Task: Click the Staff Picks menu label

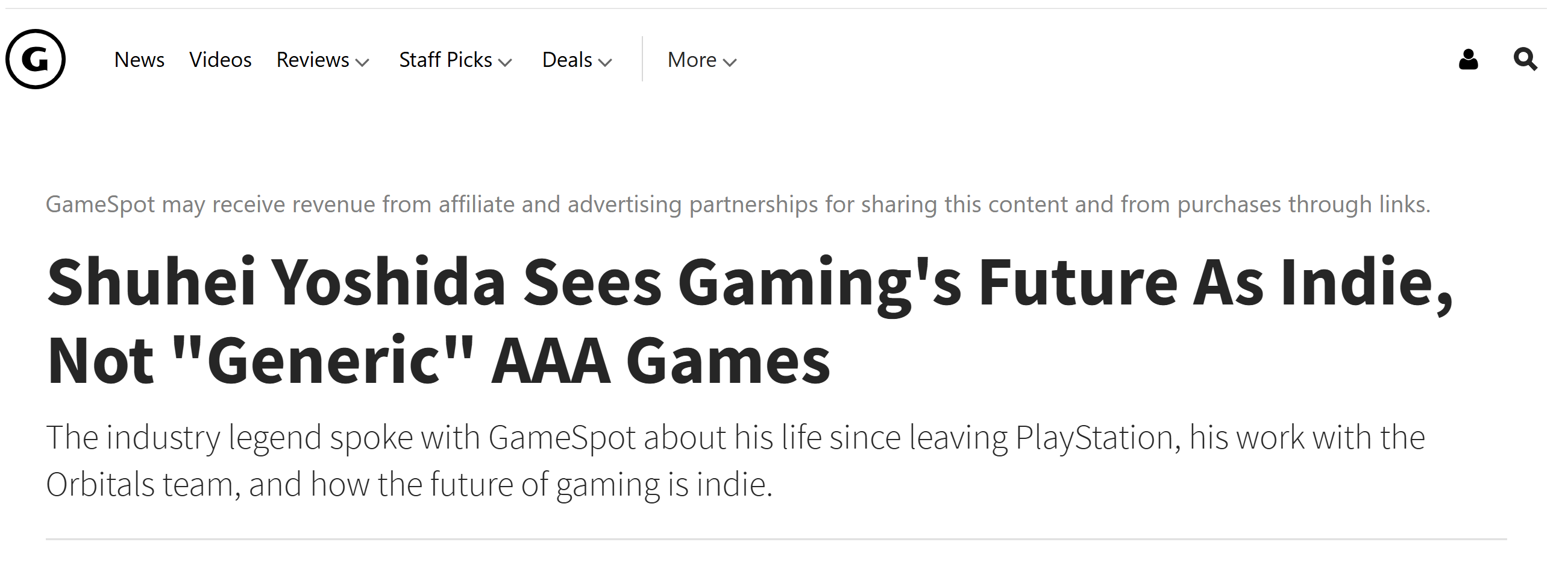Action: pos(445,60)
